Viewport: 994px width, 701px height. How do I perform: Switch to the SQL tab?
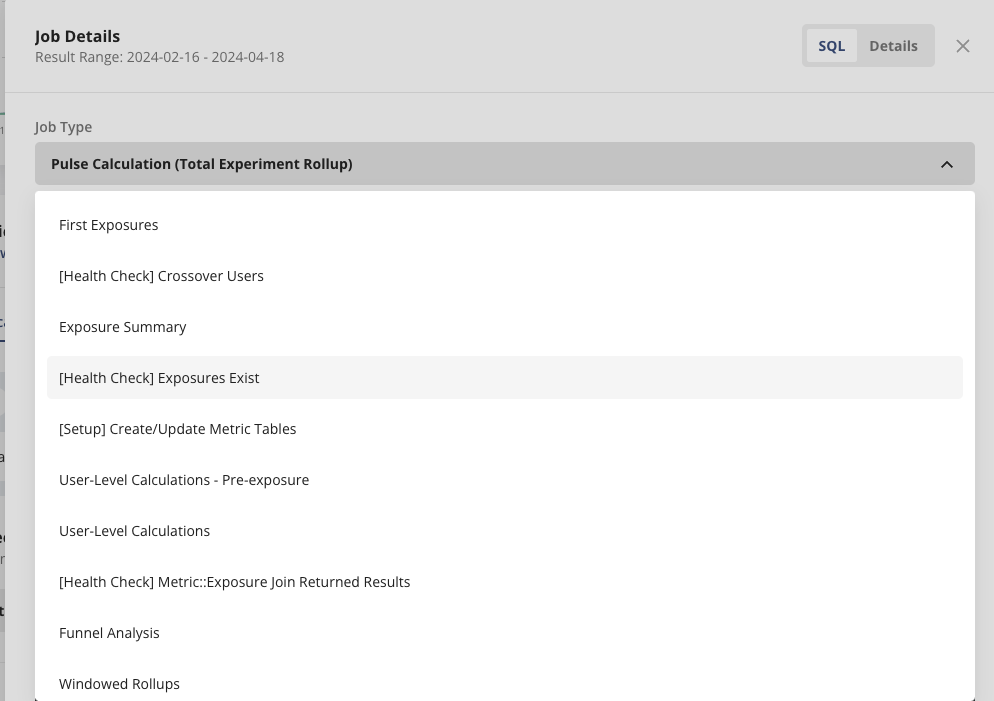831,45
